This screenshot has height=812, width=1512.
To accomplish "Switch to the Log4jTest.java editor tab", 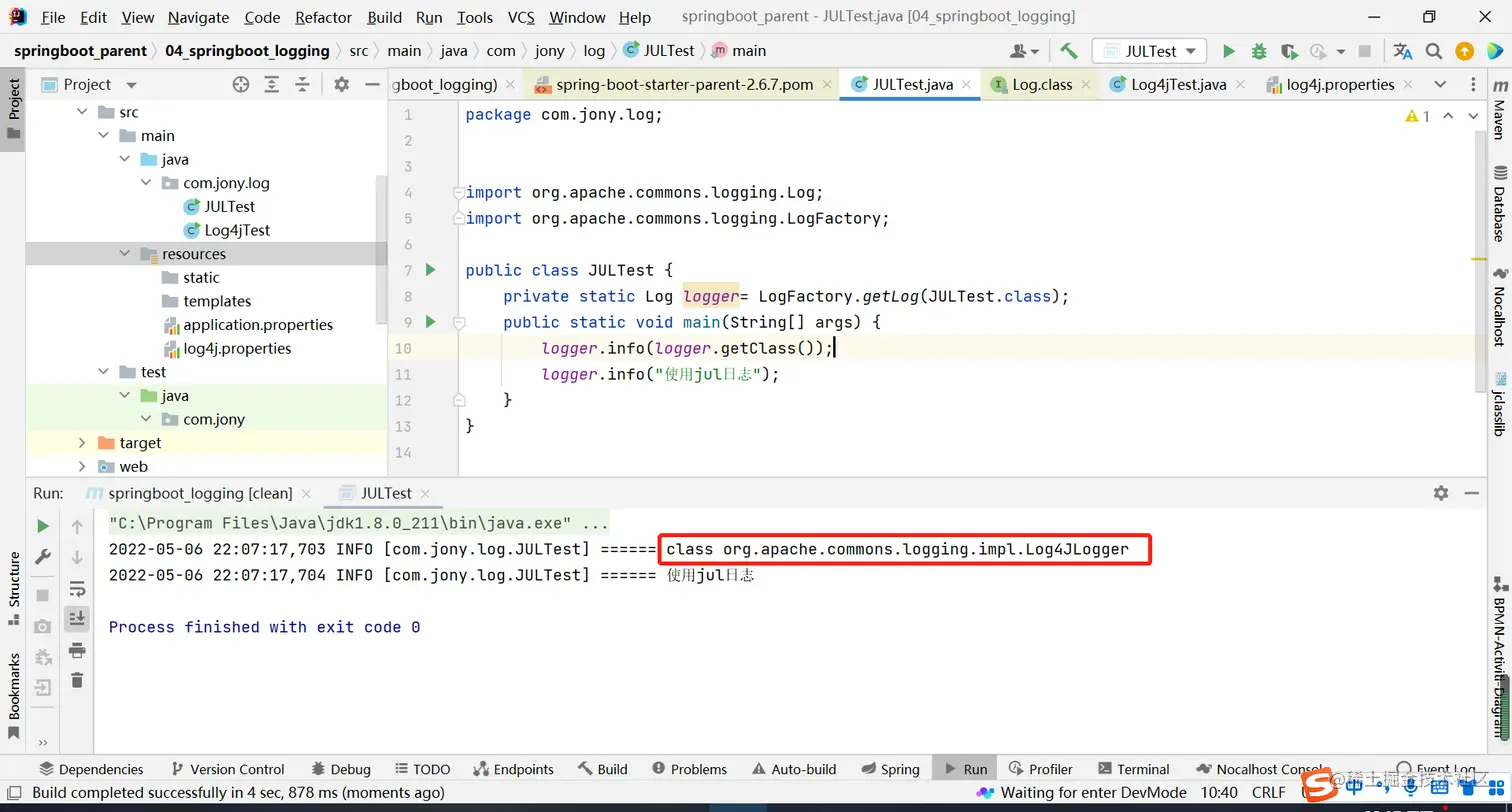I will 1178,85.
